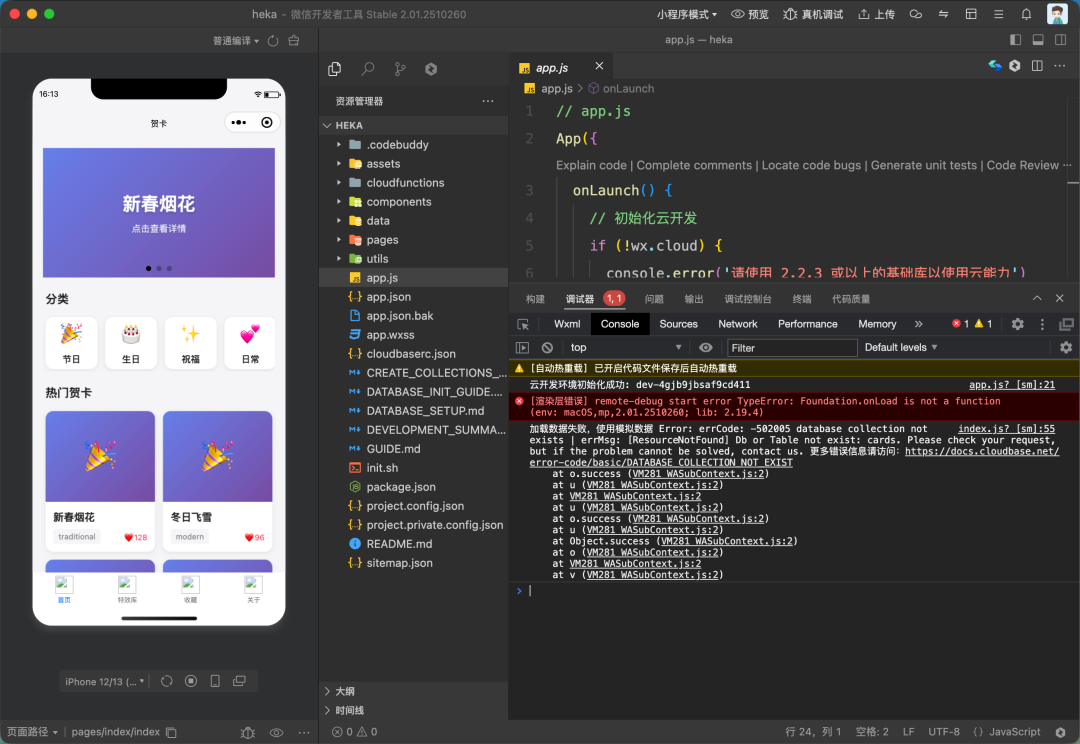Click the console Filter input field
The height and width of the screenshot is (744, 1080).
(791, 347)
